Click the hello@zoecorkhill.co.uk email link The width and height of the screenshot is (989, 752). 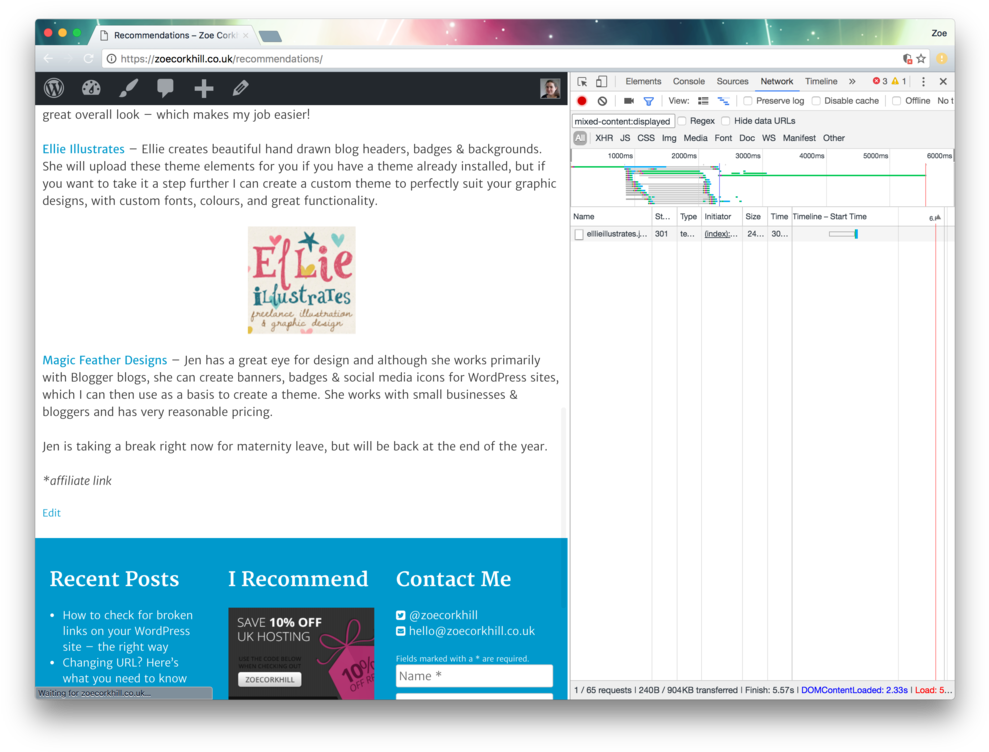click(472, 631)
